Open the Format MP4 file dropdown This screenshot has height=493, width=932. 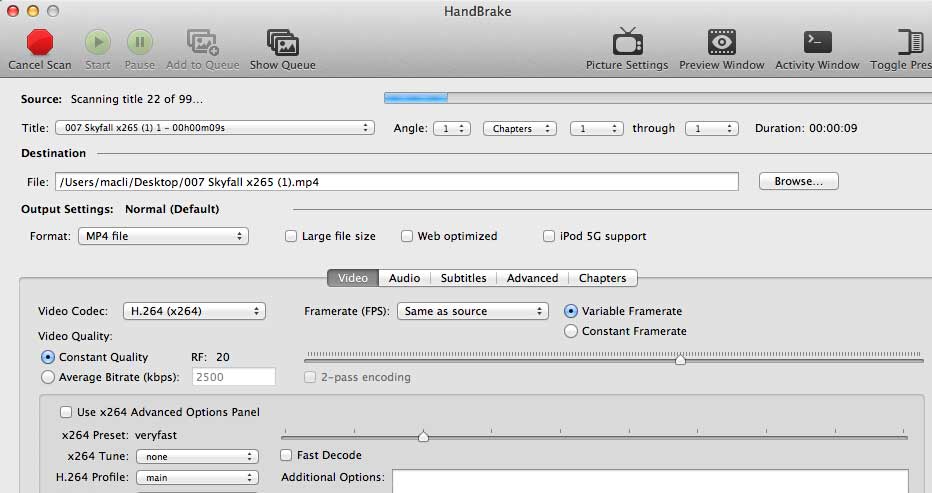(x=163, y=236)
